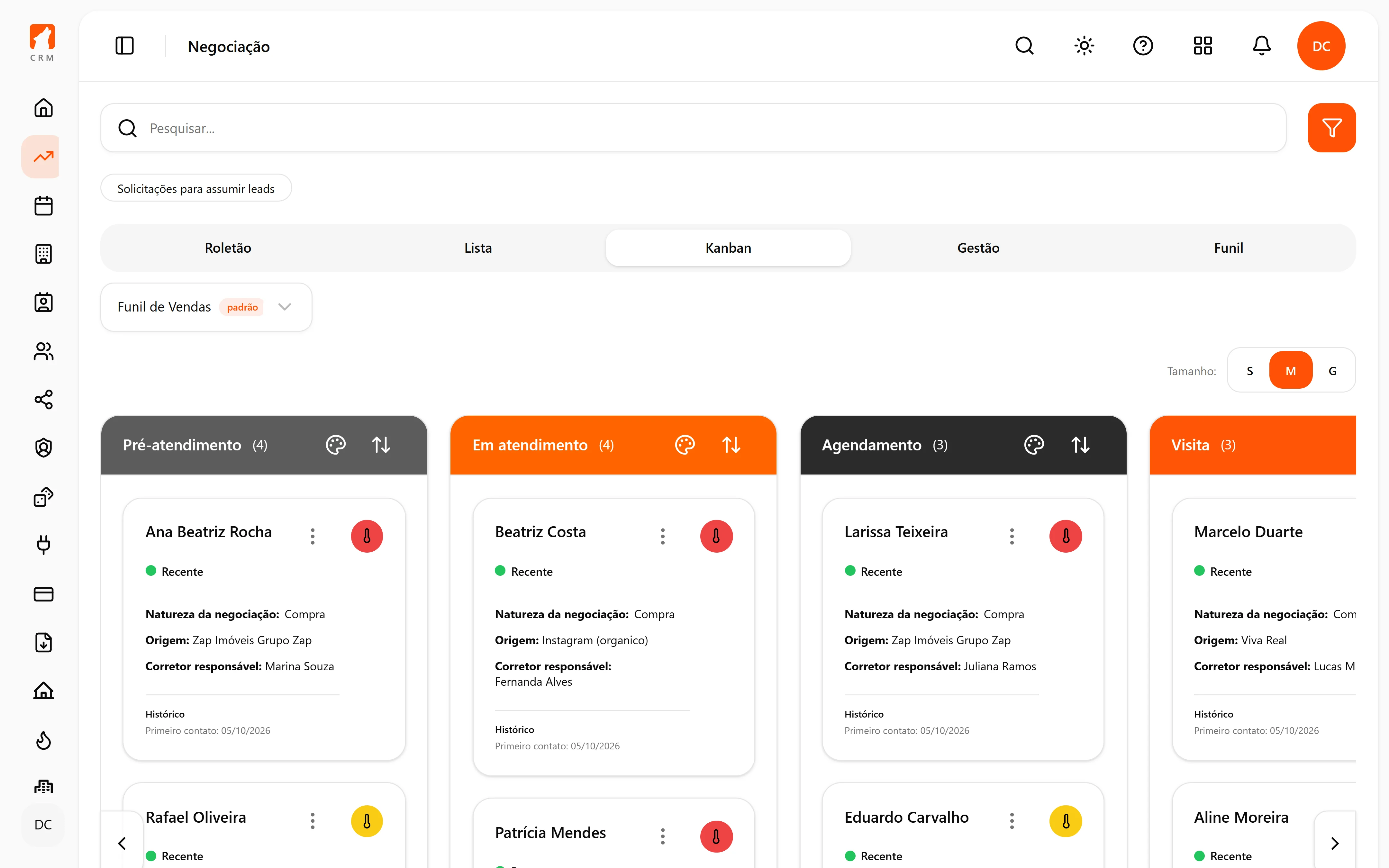Screen dimensions: 1389x868
Task: Open Solicitações para assumir leads
Action: coord(196,188)
